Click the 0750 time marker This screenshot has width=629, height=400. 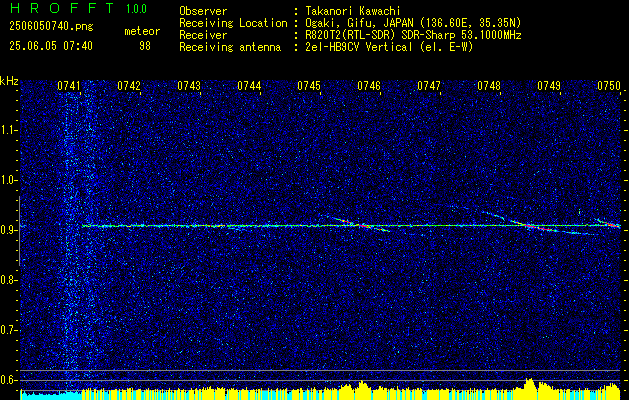[x=609, y=86]
